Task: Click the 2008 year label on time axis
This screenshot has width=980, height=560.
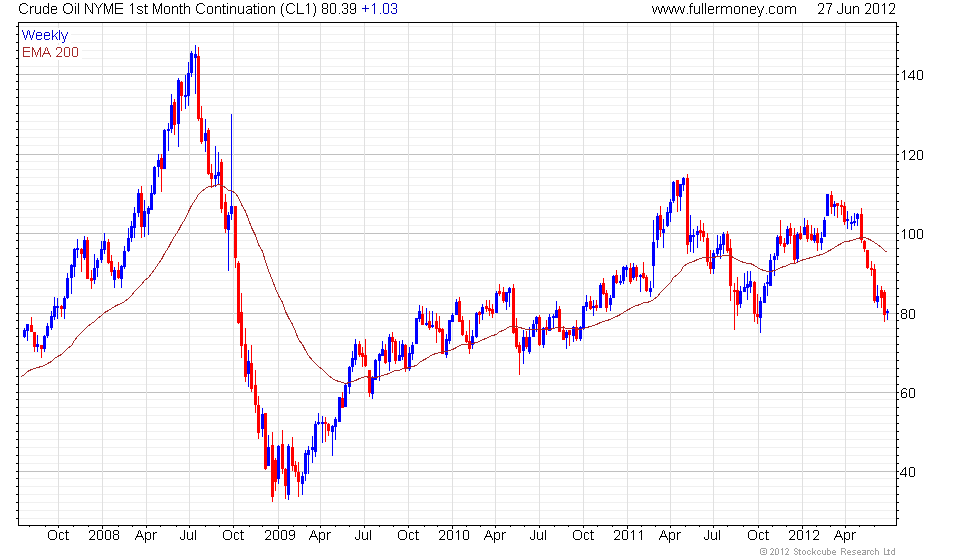Action: point(104,536)
